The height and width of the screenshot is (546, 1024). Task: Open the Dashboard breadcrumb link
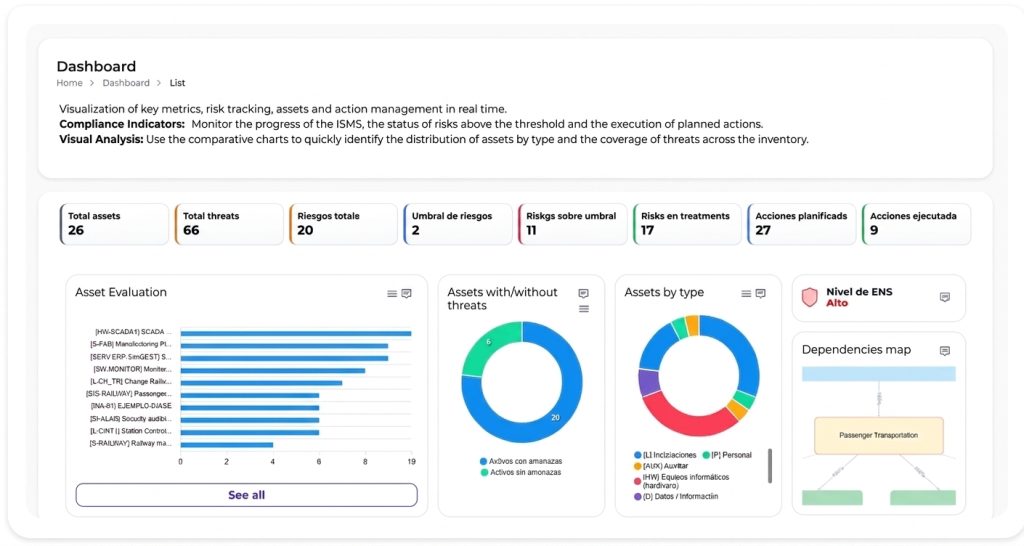tap(126, 83)
